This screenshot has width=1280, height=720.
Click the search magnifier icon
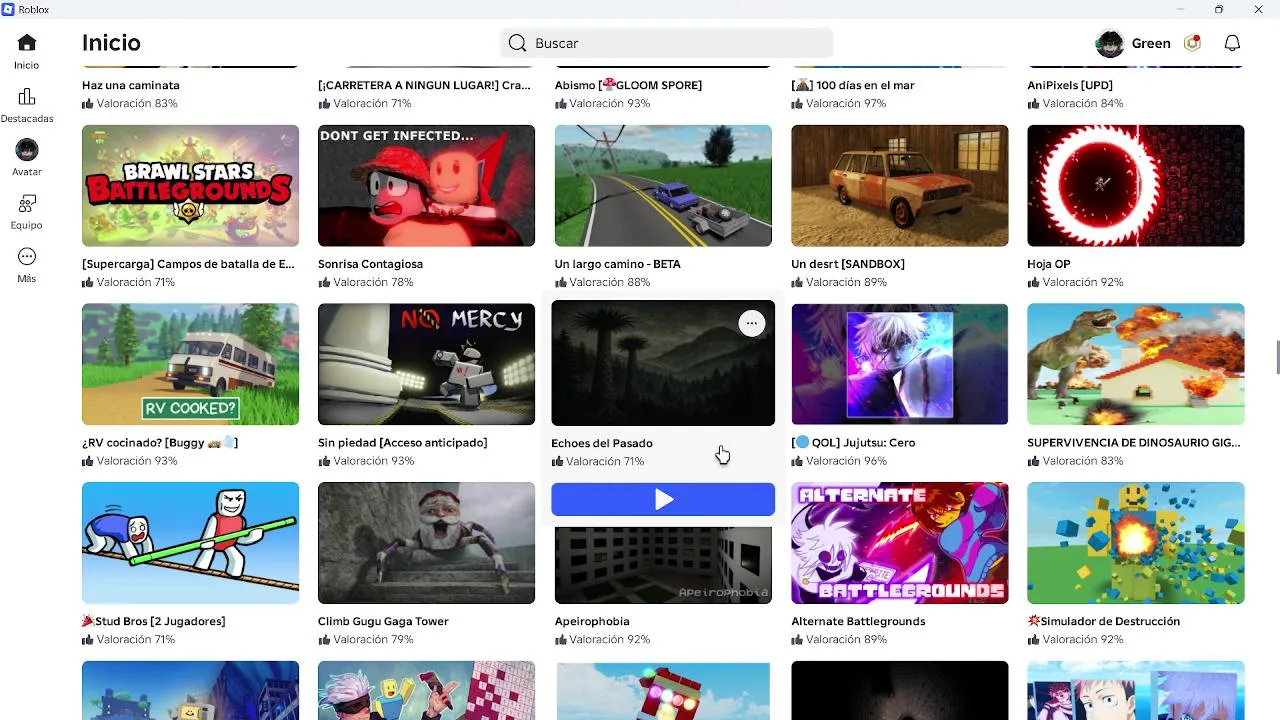click(x=517, y=43)
